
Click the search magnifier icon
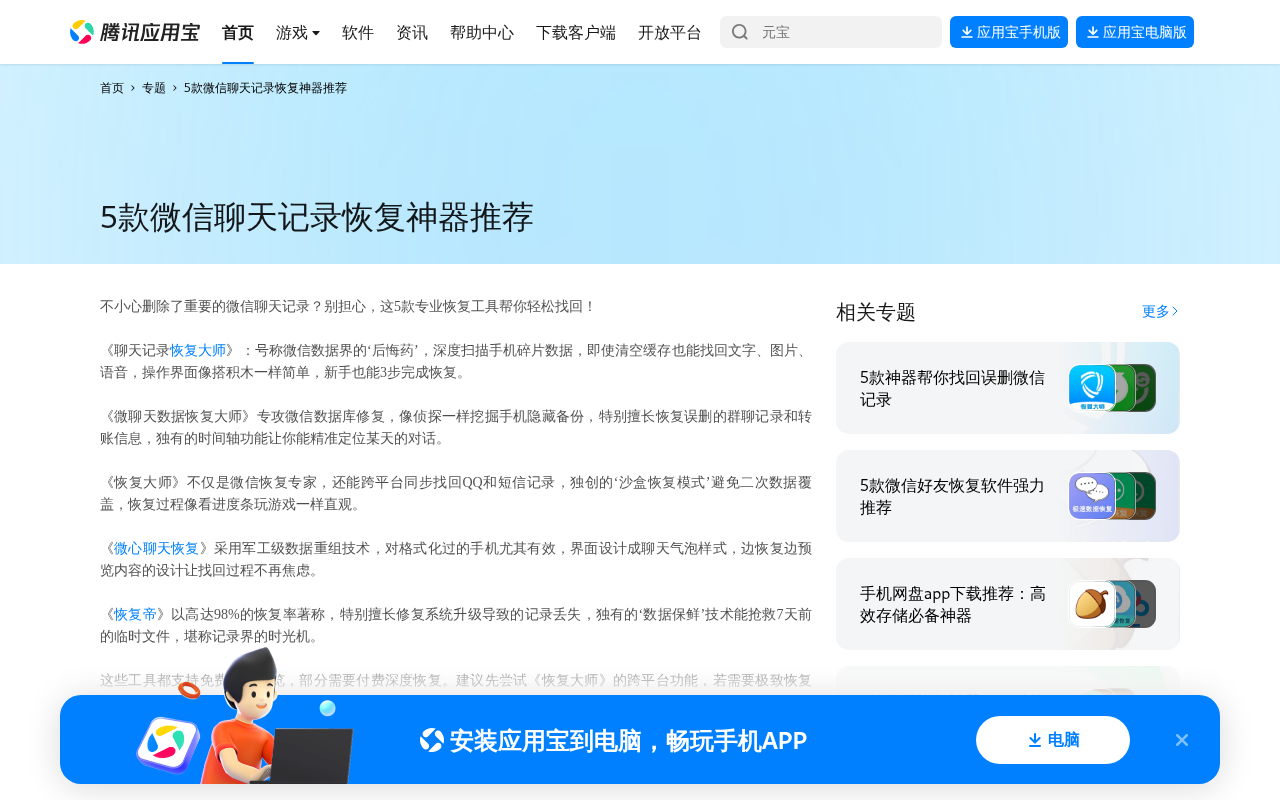740,32
